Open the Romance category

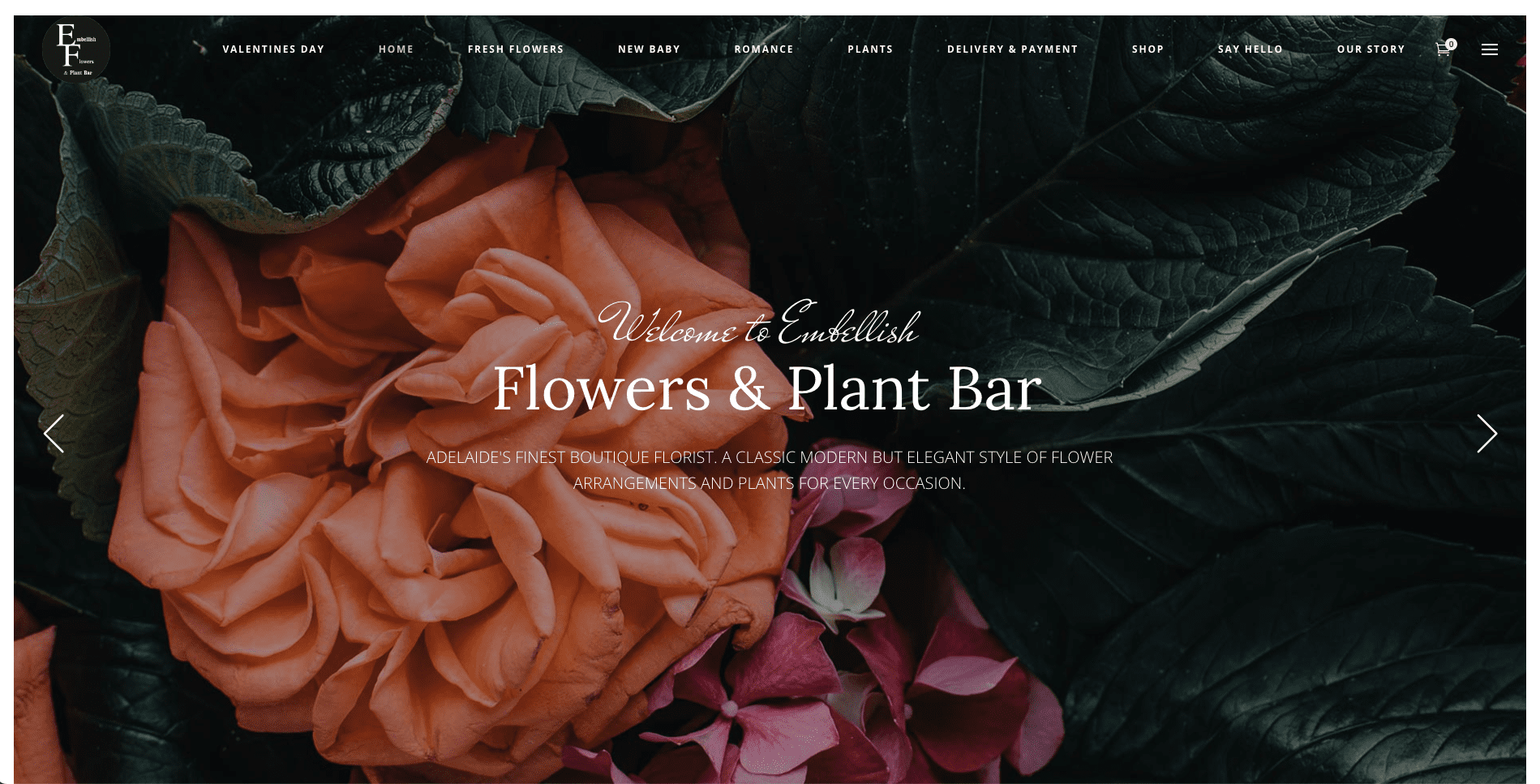pyautogui.click(x=764, y=49)
